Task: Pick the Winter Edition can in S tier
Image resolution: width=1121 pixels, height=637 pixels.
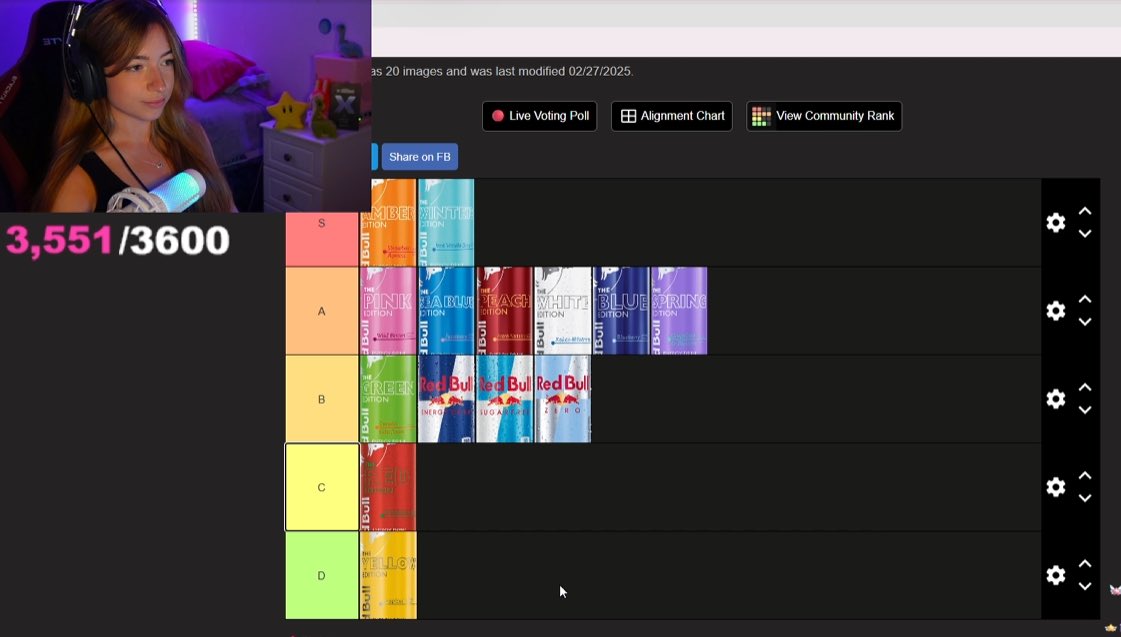Action: pyautogui.click(x=446, y=222)
